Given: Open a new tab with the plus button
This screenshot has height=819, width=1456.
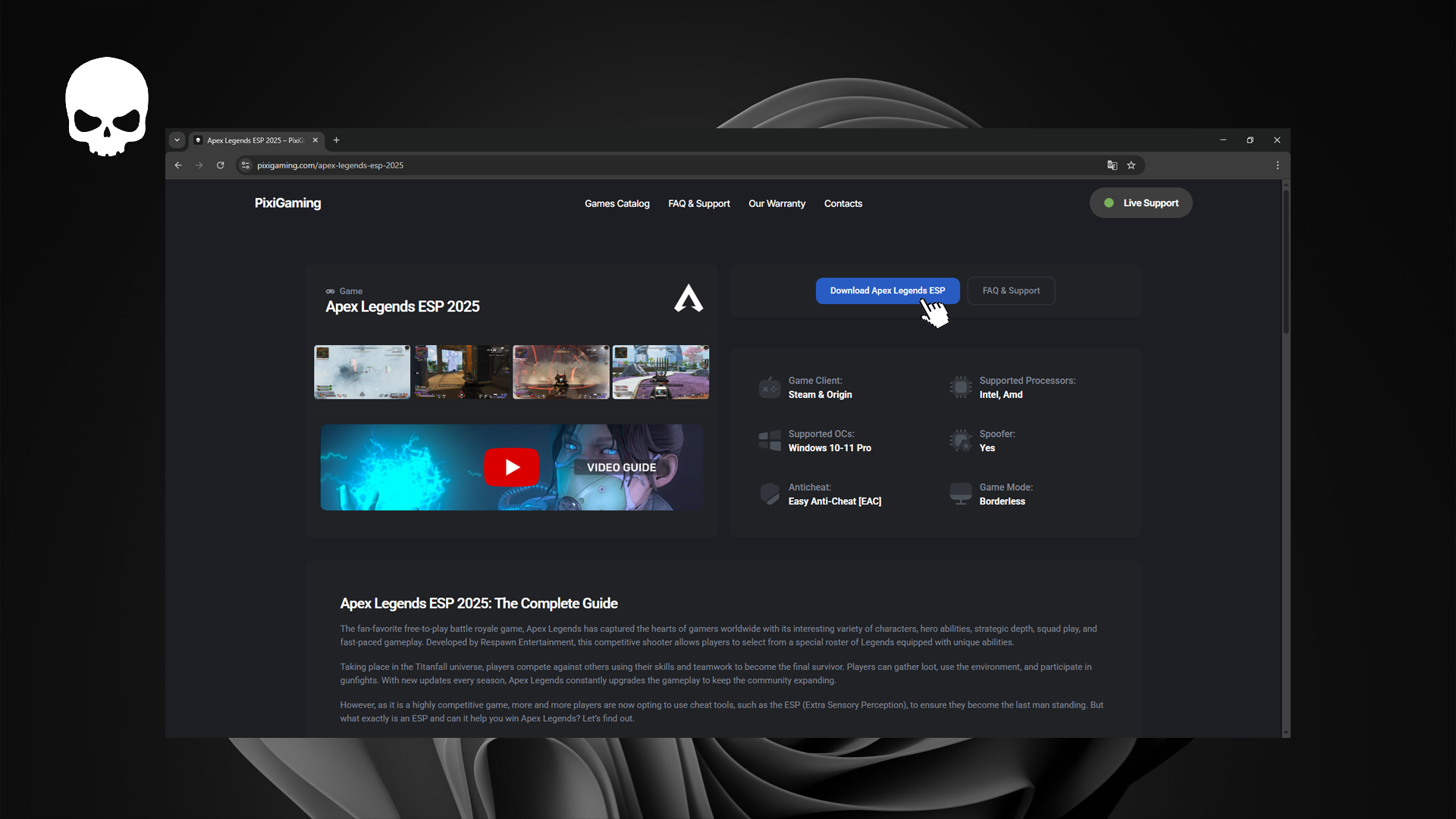Looking at the screenshot, I should [337, 140].
